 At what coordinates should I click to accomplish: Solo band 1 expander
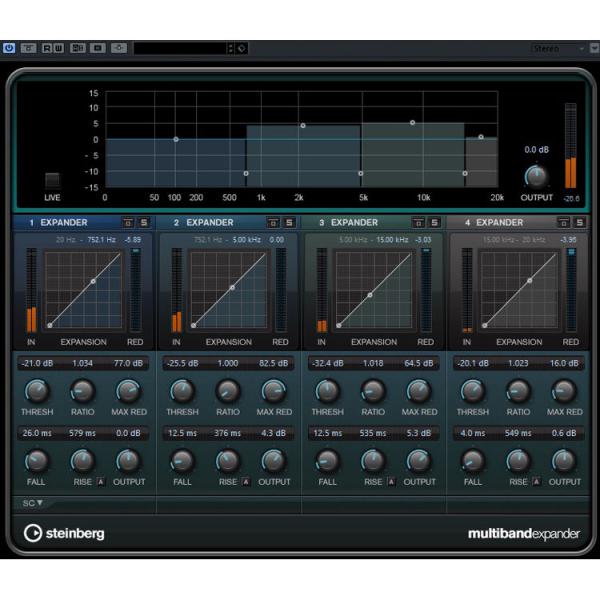click(144, 223)
